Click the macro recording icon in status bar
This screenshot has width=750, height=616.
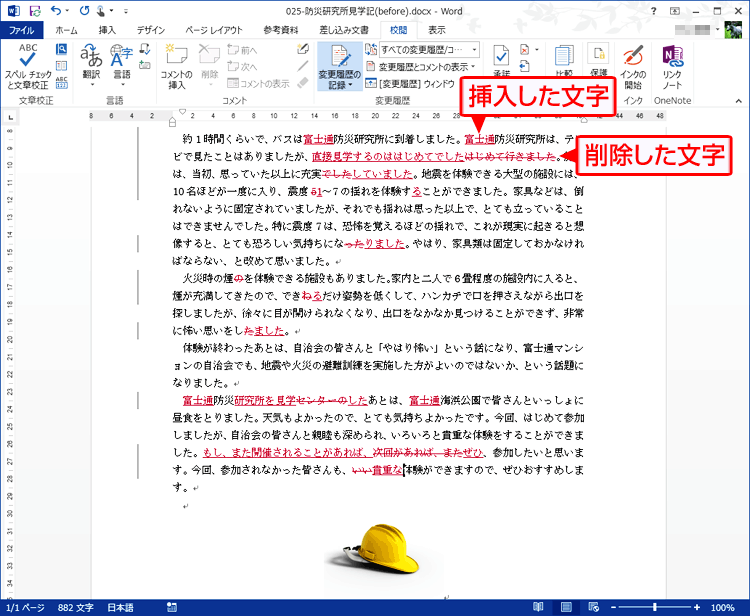coord(172,607)
